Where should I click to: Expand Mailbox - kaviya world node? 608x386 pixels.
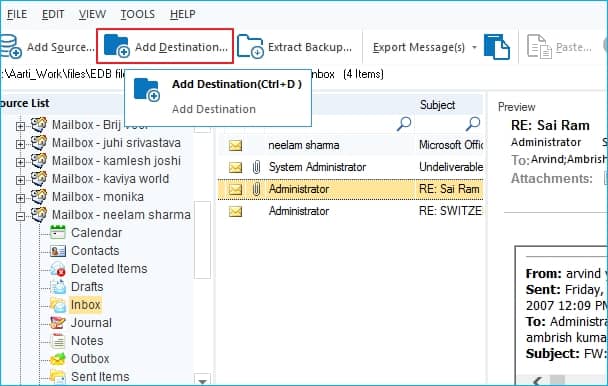(20, 180)
